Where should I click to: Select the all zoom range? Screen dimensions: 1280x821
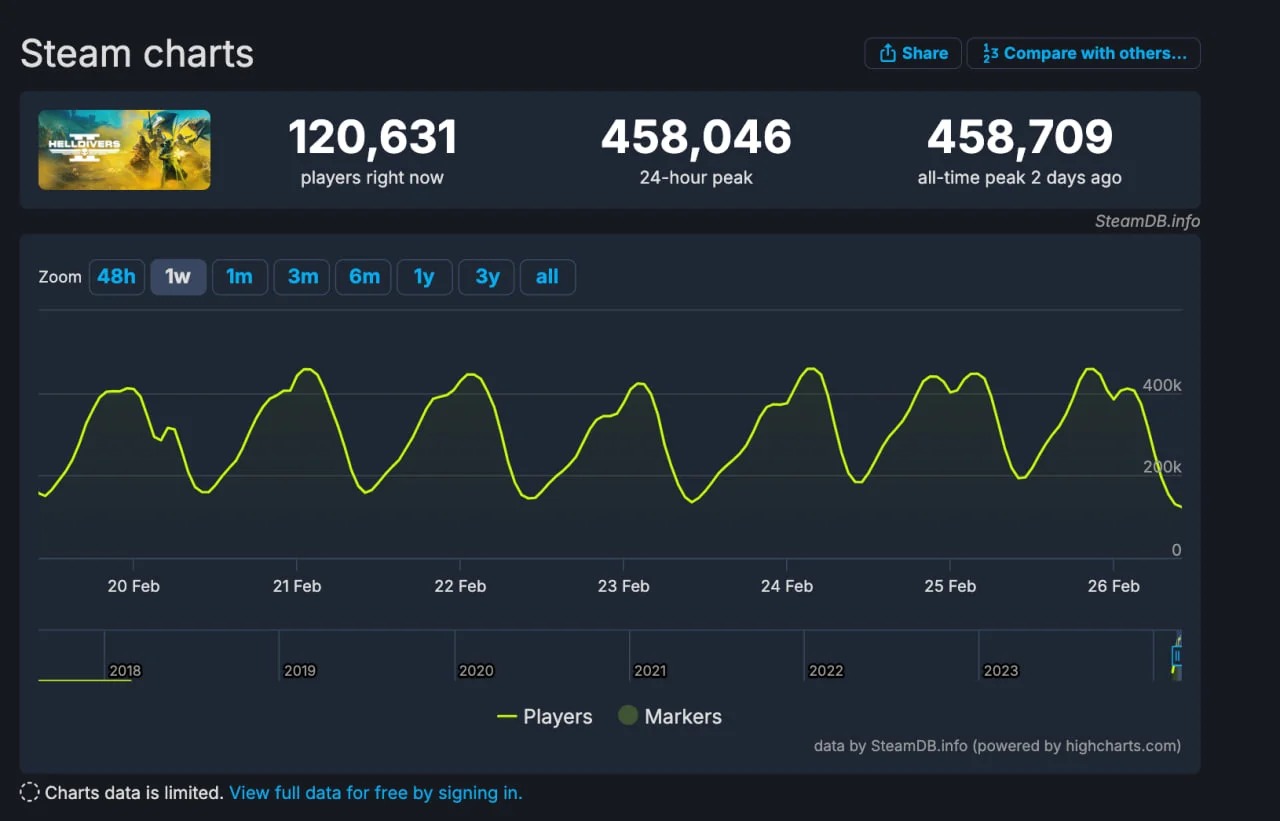pyautogui.click(x=547, y=277)
